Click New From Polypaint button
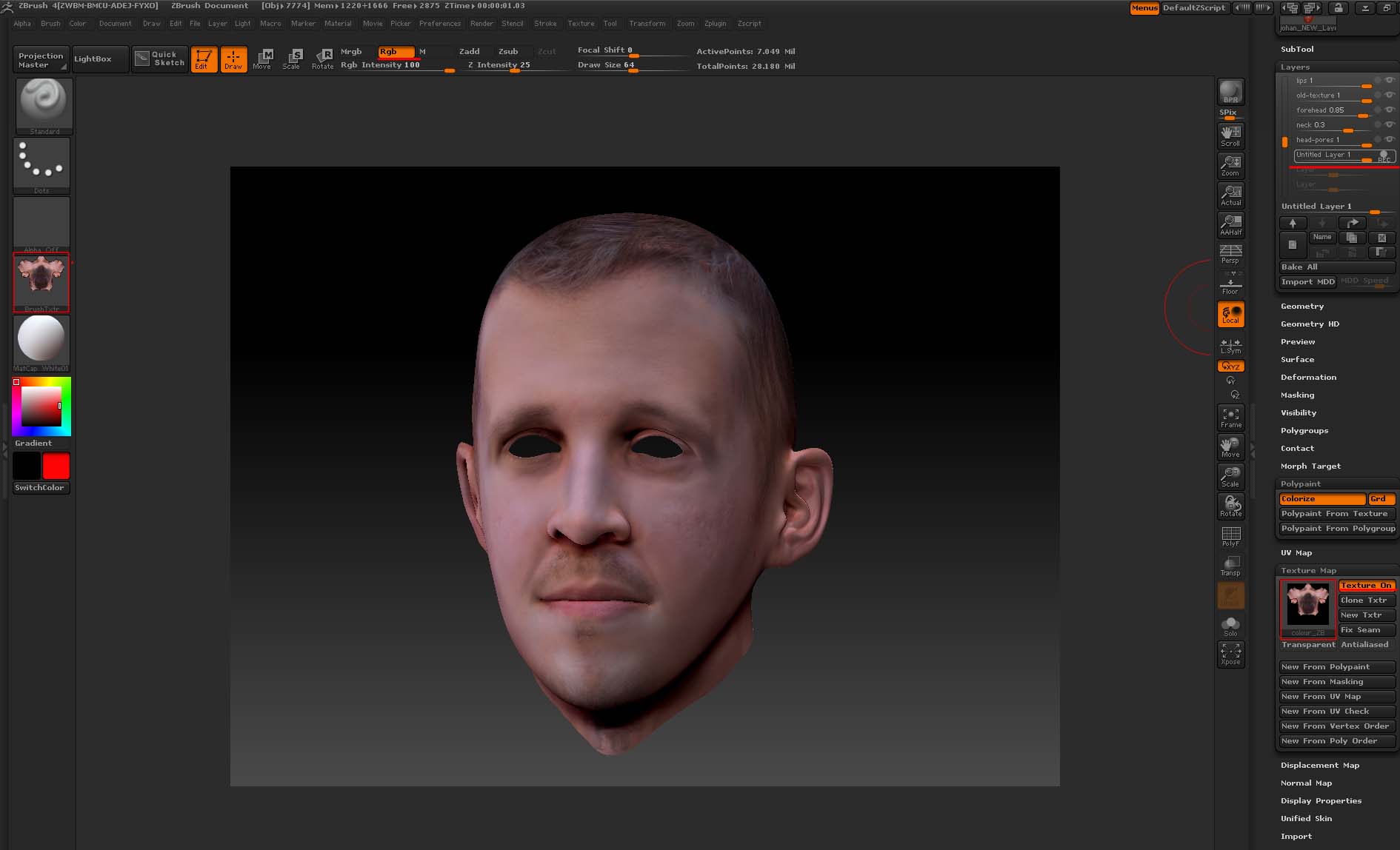 pos(1336,666)
